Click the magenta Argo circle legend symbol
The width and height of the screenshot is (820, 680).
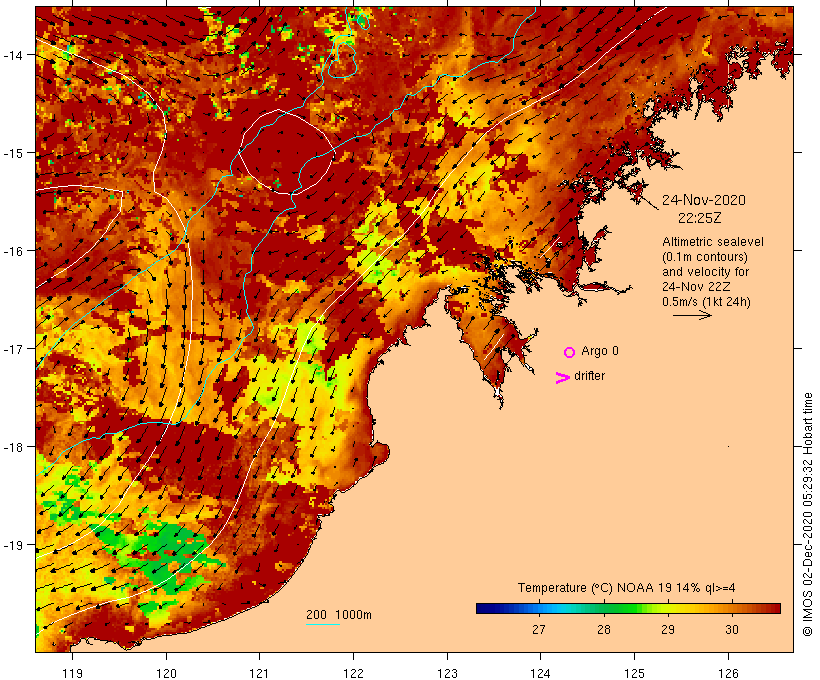click(570, 352)
